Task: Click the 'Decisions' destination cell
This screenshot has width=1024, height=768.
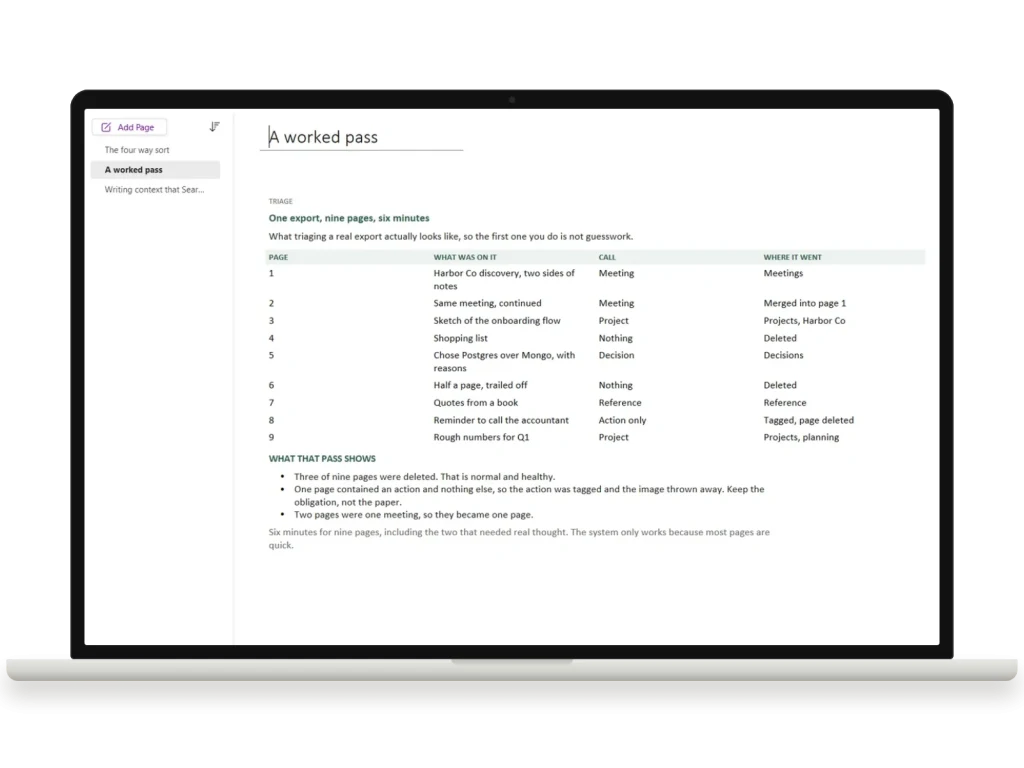Action: (783, 355)
